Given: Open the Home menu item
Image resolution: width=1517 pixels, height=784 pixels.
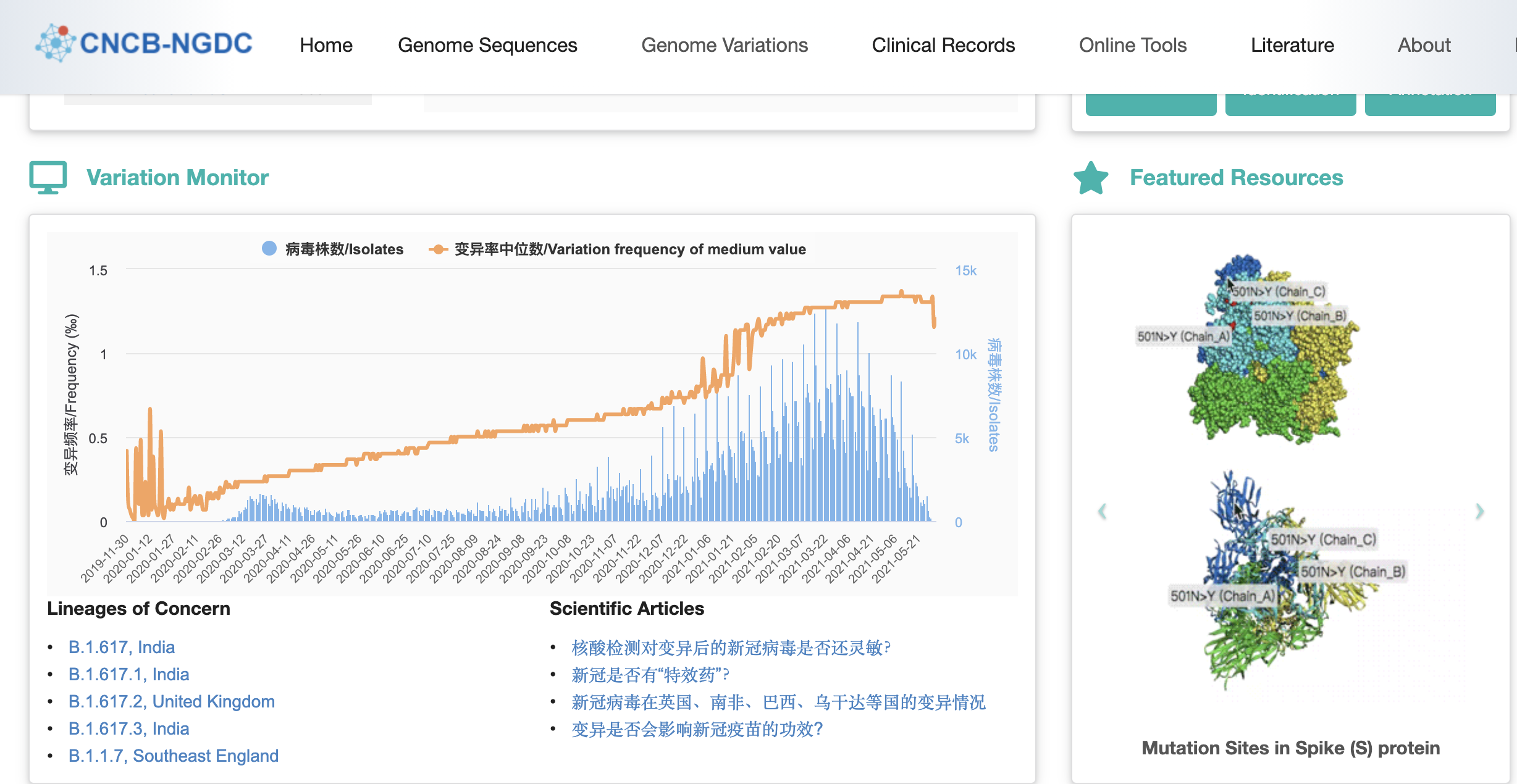Looking at the screenshot, I should (326, 45).
